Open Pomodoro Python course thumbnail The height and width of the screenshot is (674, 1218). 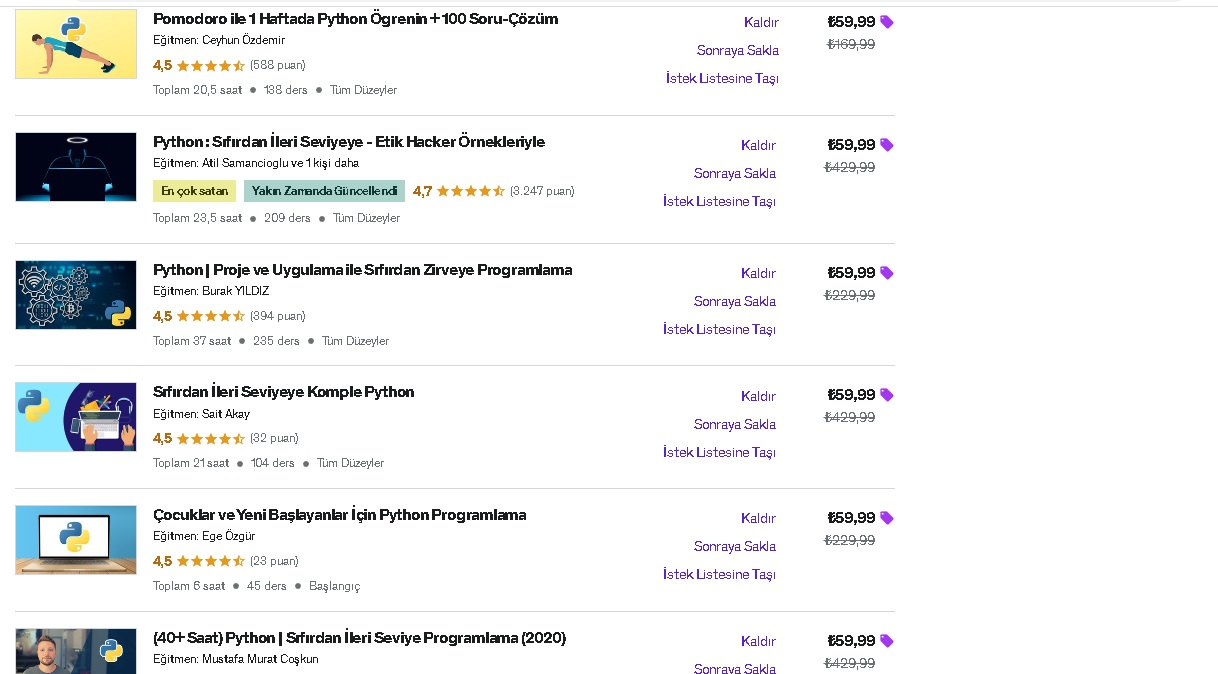click(x=76, y=44)
